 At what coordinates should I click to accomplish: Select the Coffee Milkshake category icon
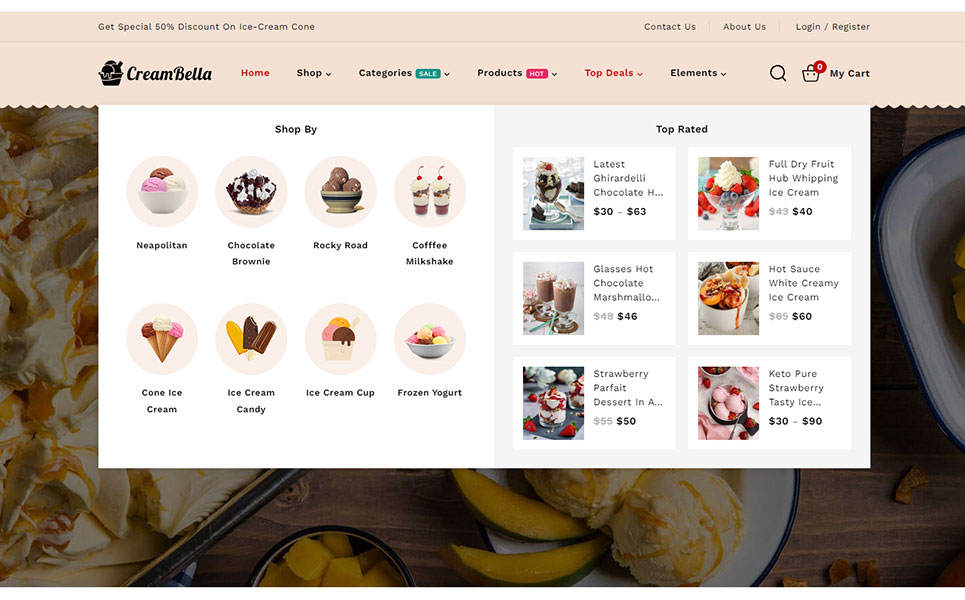click(x=430, y=191)
